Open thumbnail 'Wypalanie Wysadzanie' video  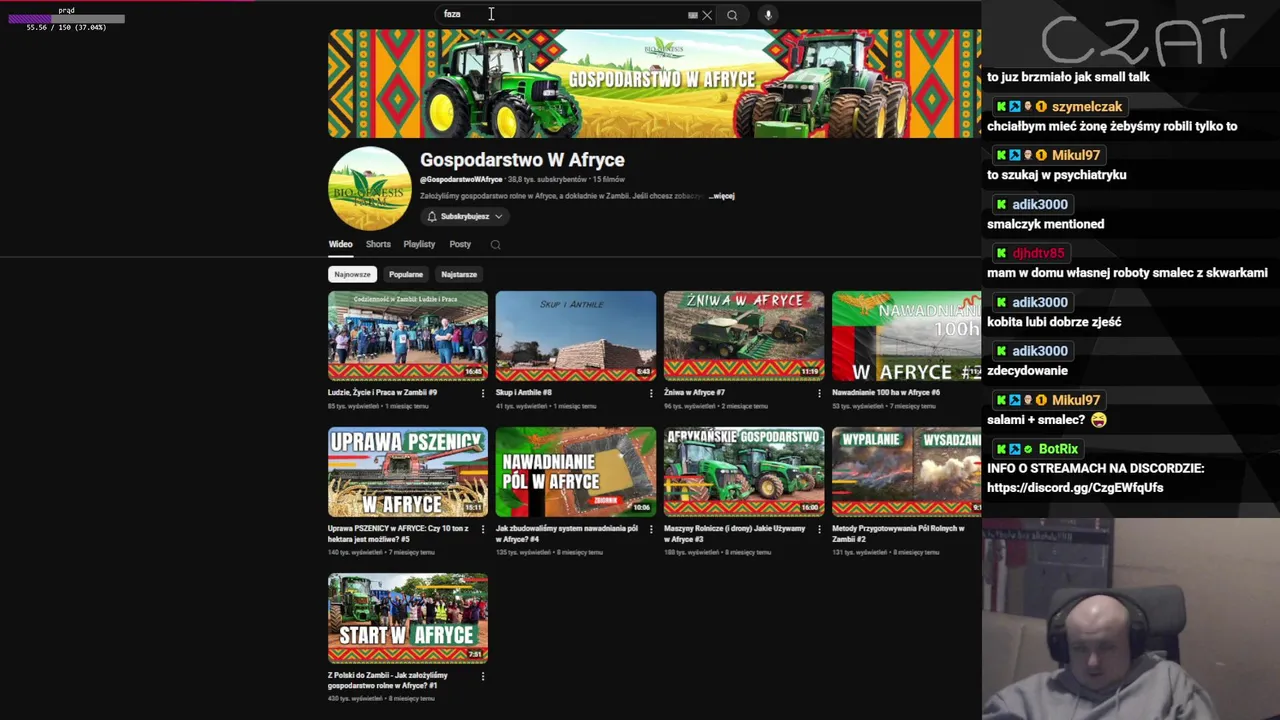(906, 472)
